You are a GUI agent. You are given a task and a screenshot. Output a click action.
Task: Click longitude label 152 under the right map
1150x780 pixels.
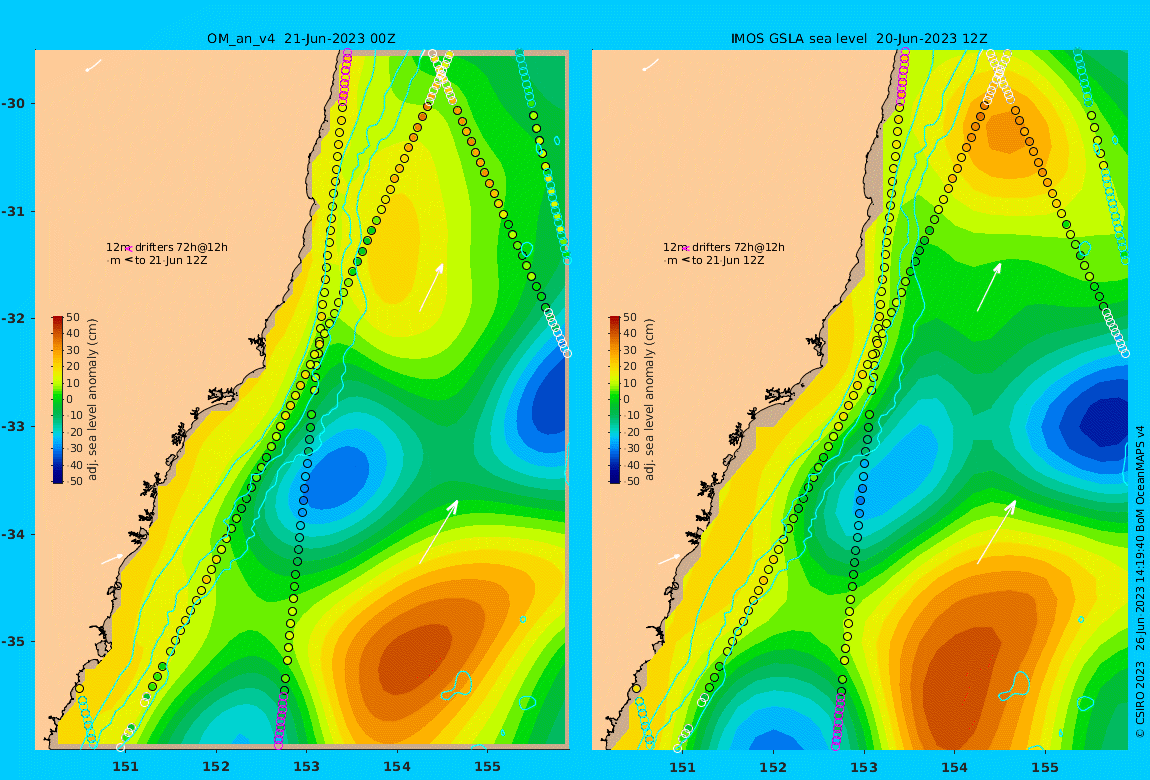(x=774, y=767)
